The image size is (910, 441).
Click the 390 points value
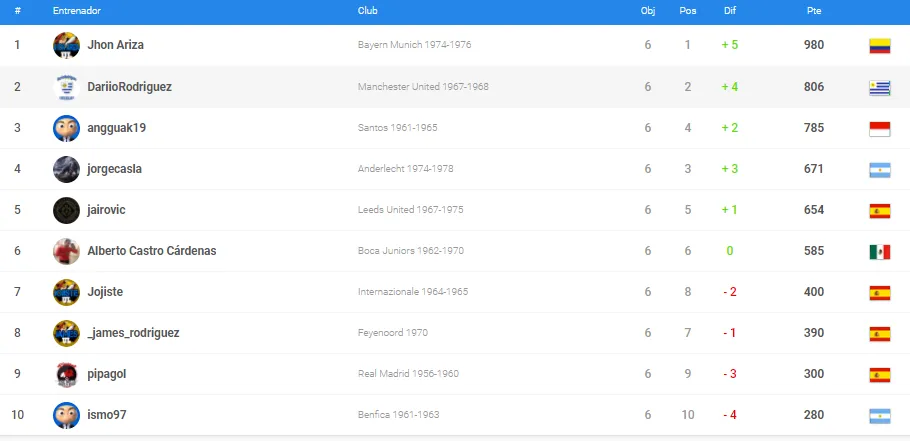pos(814,333)
